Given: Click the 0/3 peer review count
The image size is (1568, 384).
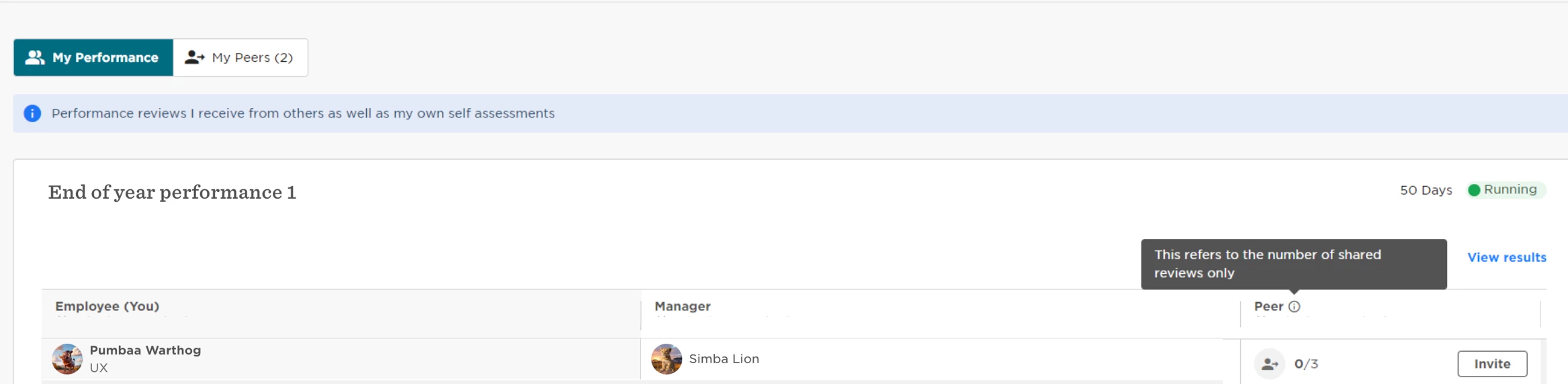Looking at the screenshot, I should 1306,364.
